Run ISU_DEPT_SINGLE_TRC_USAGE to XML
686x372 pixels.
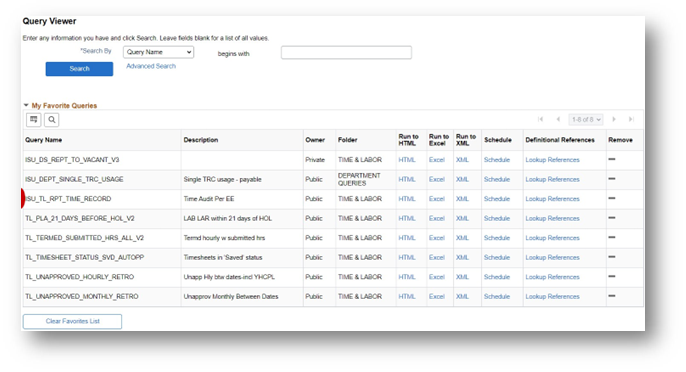click(x=462, y=179)
